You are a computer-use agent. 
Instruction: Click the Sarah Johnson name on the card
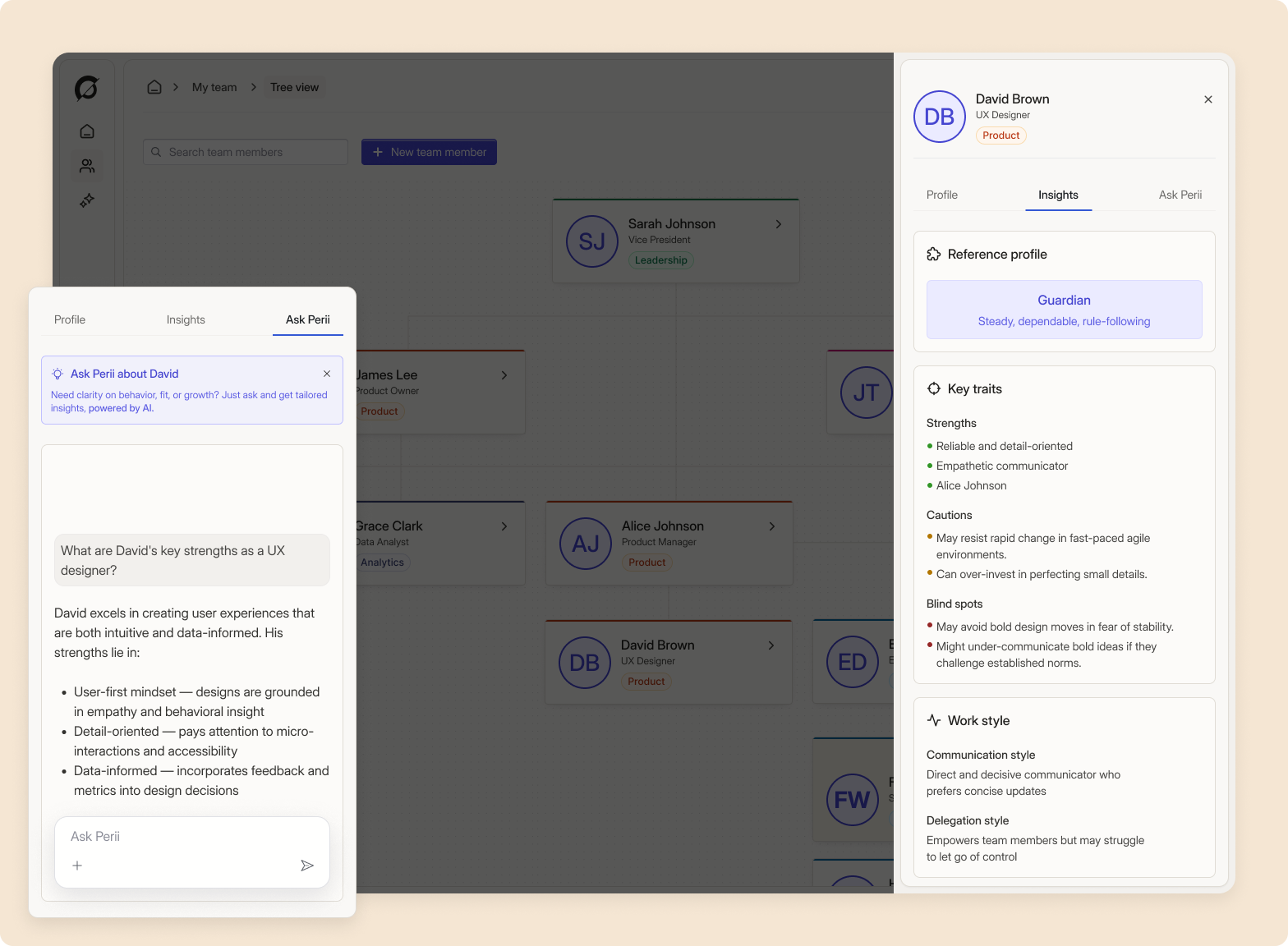tap(672, 224)
